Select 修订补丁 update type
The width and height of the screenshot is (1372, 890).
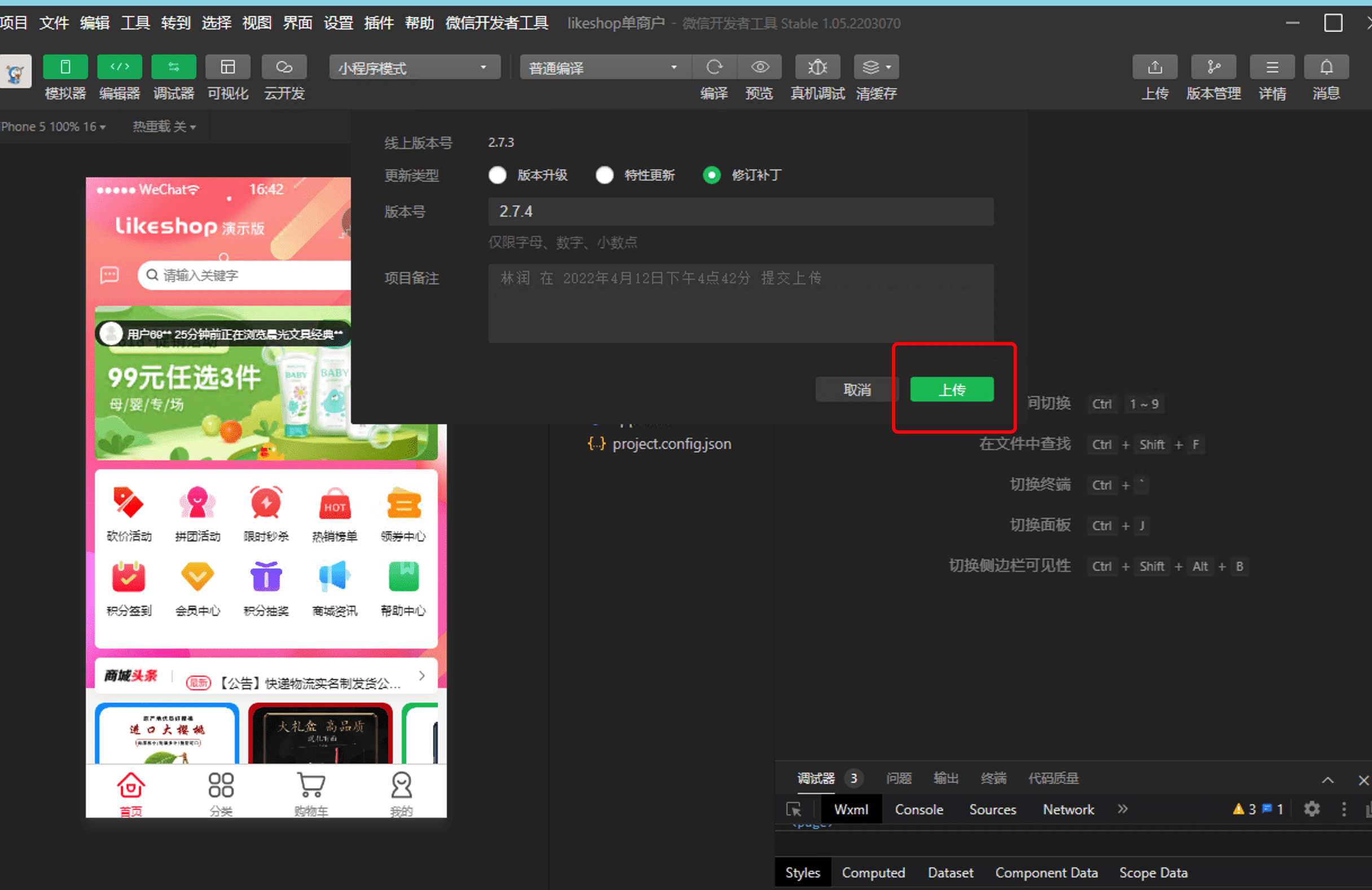[x=712, y=175]
